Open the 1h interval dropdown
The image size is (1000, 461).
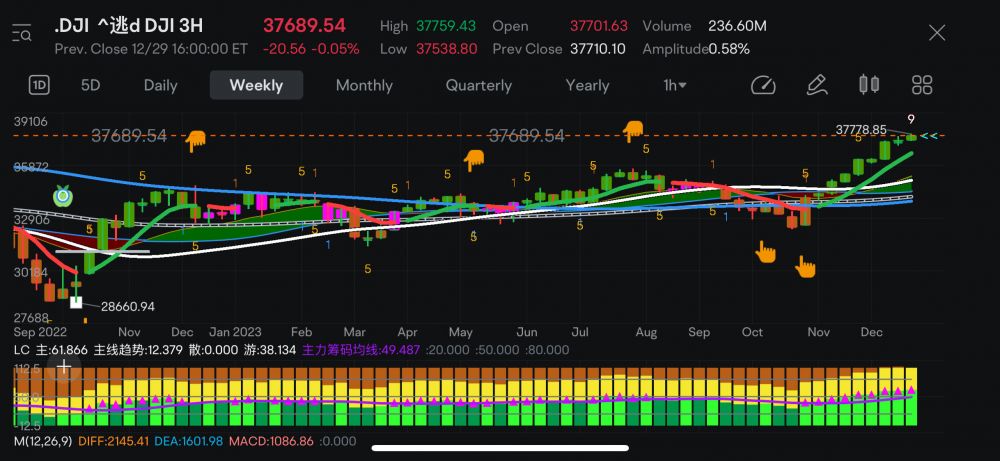point(675,85)
